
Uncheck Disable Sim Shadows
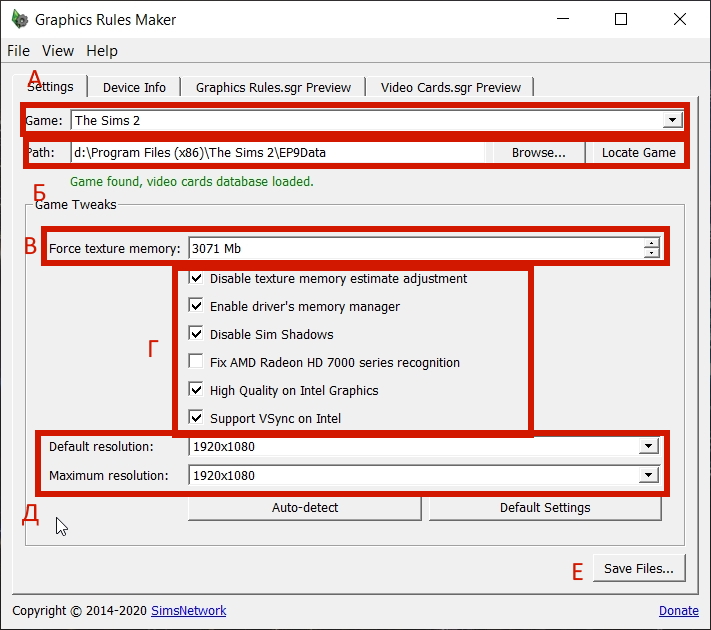tap(196, 334)
